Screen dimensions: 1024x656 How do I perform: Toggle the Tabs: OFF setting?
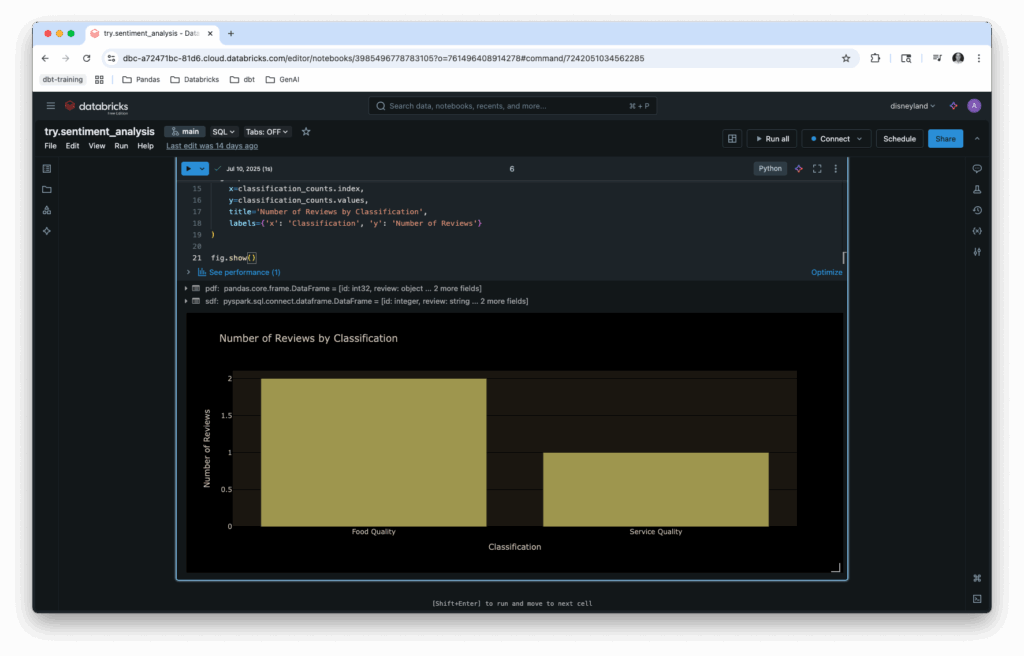267,132
